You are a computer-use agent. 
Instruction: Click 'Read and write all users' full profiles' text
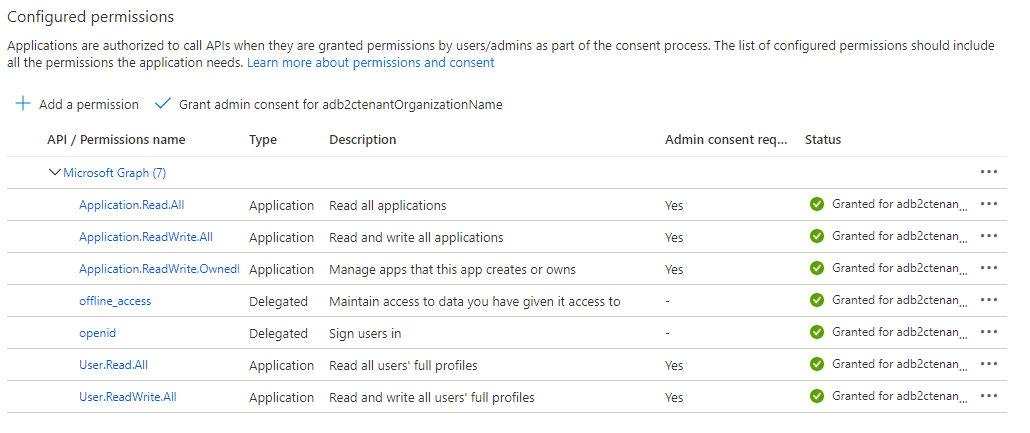[432, 398]
